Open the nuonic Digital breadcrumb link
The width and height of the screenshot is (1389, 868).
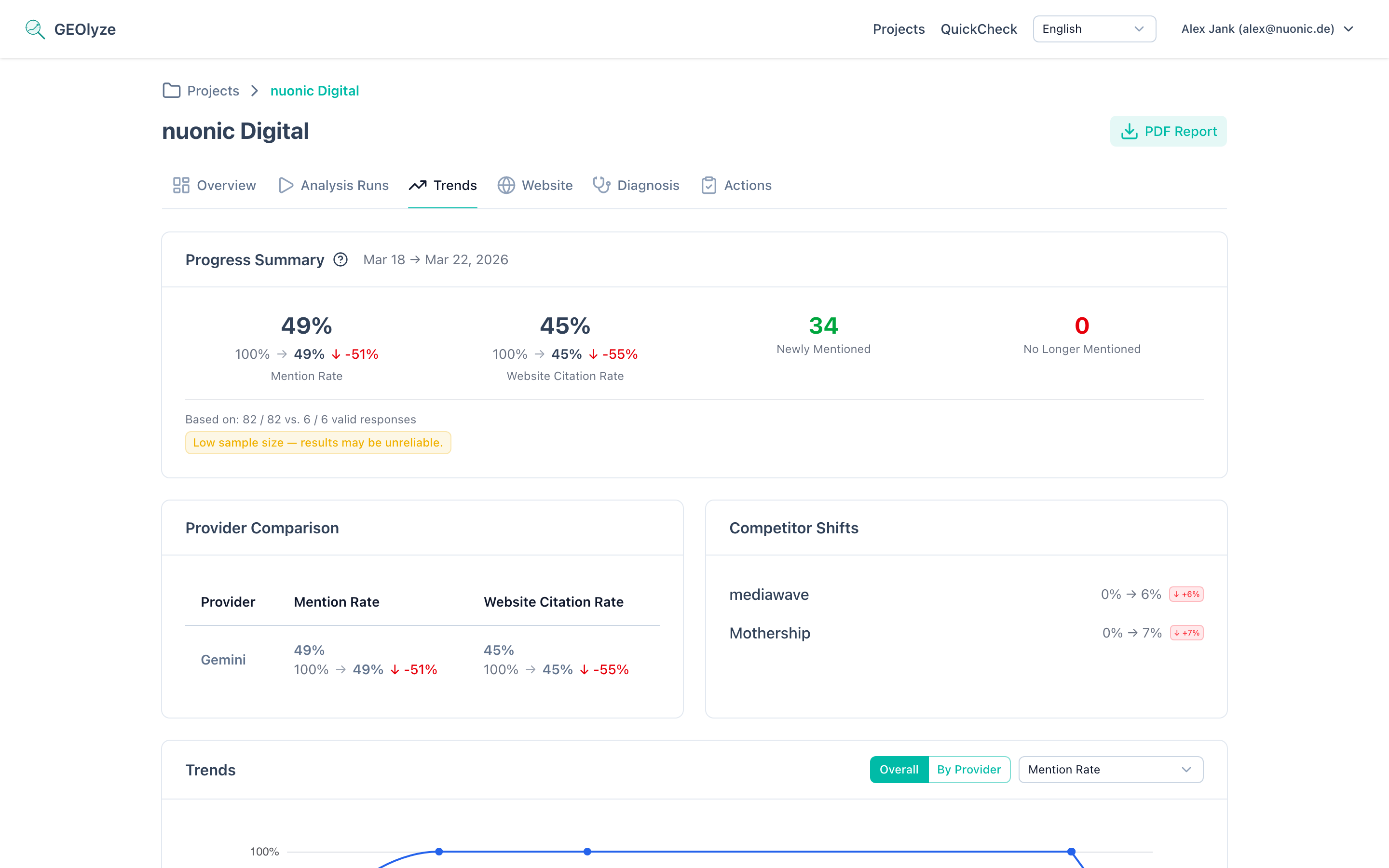tap(314, 90)
